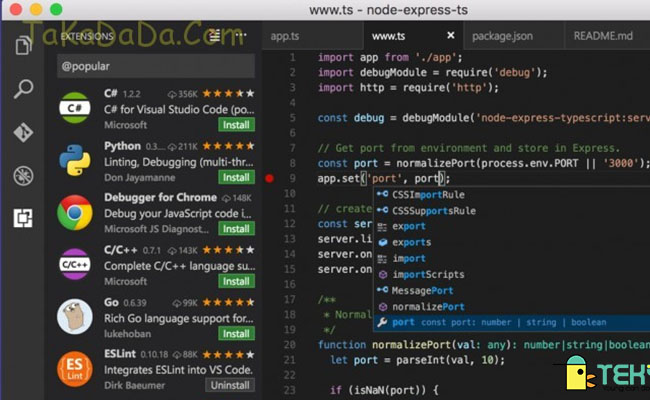Uninstall the ESLint extension
Image resolution: width=650 pixels, height=400 pixels.
[230, 385]
